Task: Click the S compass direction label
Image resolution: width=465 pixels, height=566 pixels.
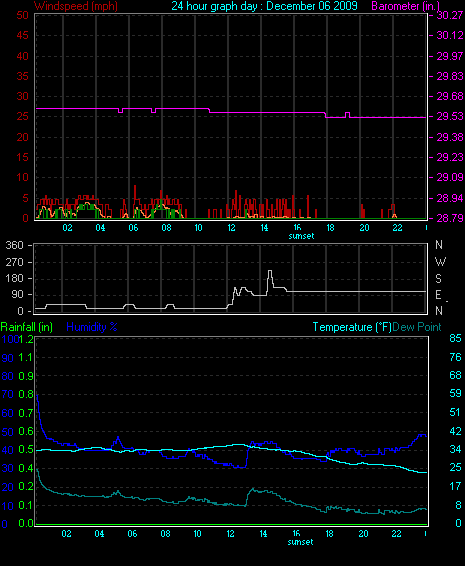Action: coord(439,279)
